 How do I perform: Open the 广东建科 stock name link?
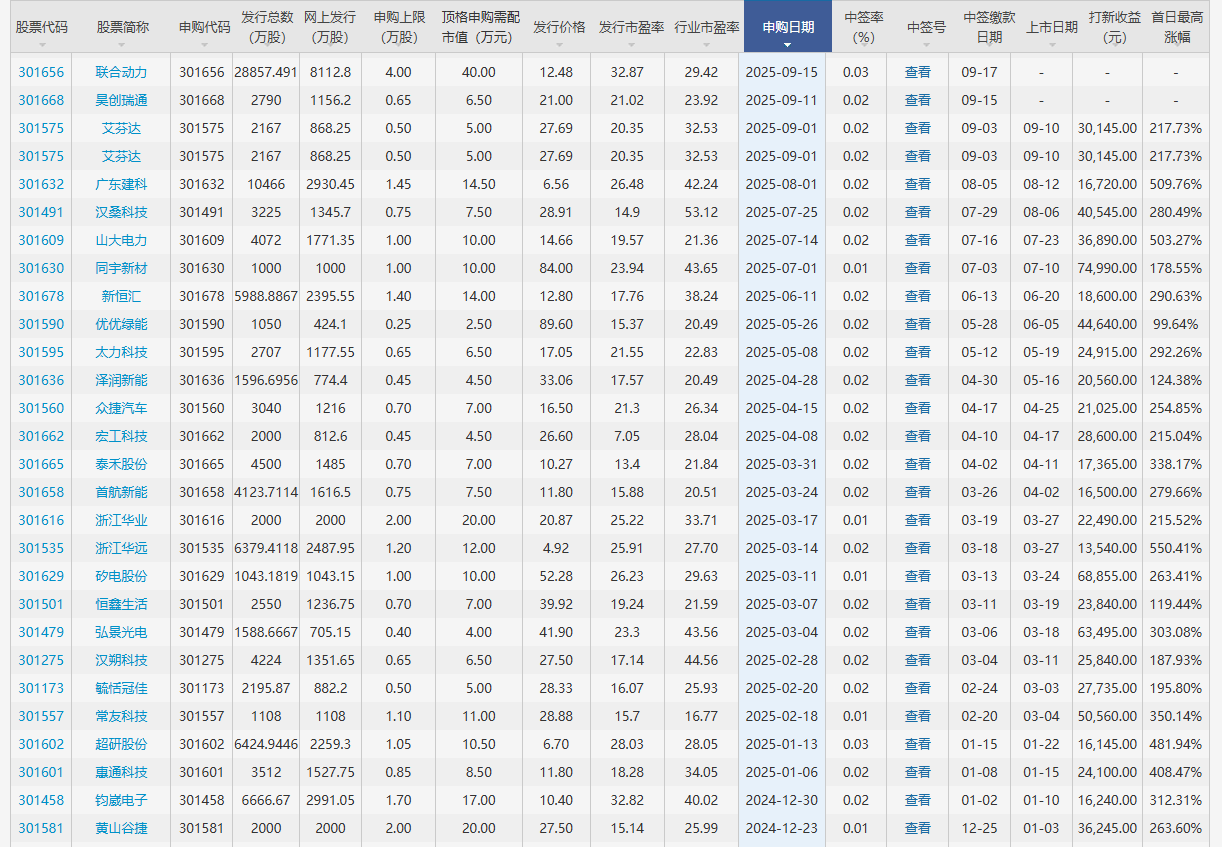coord(121,184)
